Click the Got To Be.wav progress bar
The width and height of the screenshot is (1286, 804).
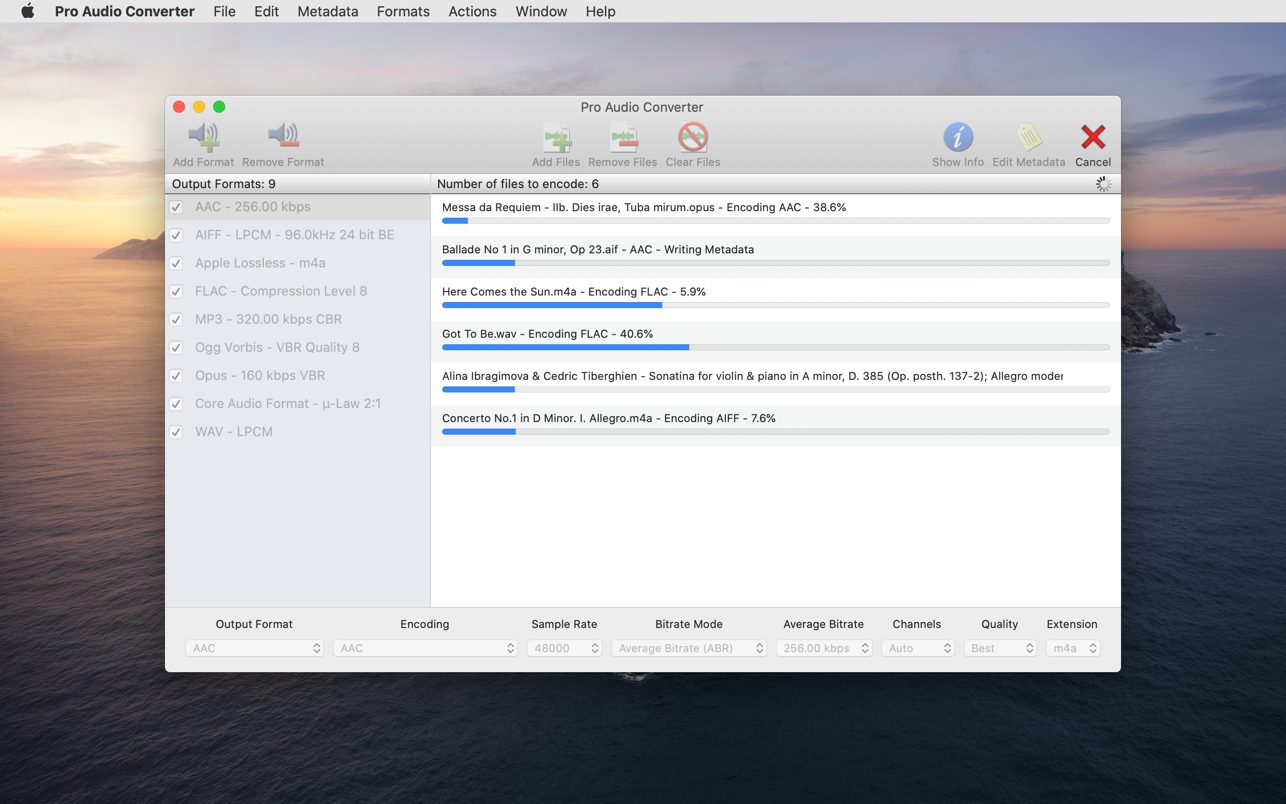[x=775, y=347]
